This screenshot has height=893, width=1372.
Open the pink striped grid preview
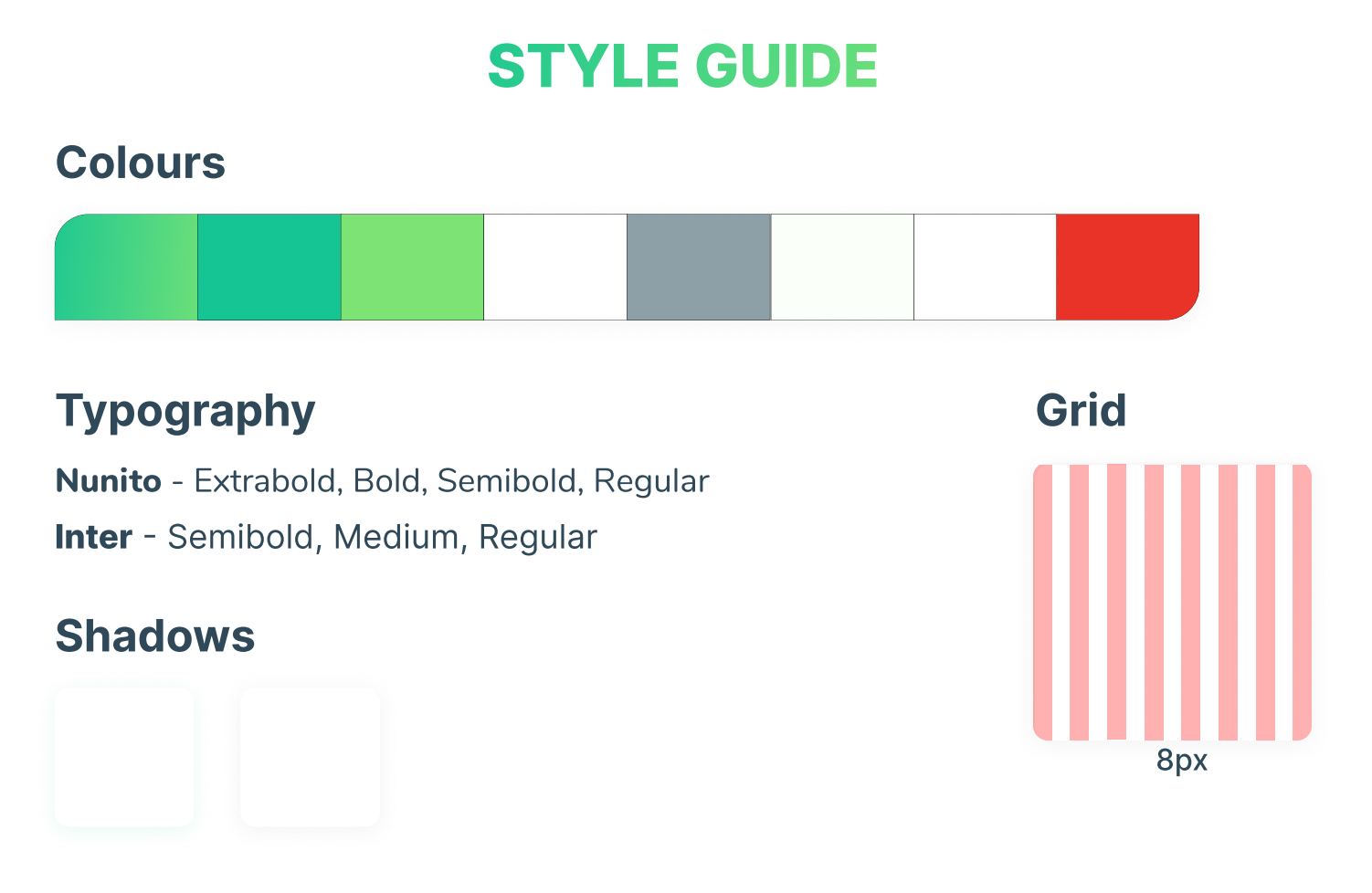pyautogui.click(x=1173, y=603)
